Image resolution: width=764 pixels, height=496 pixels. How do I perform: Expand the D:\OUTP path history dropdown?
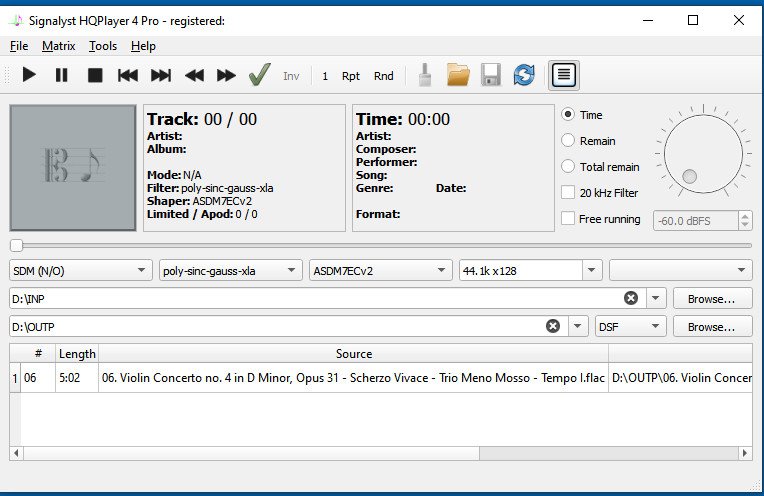578,326
